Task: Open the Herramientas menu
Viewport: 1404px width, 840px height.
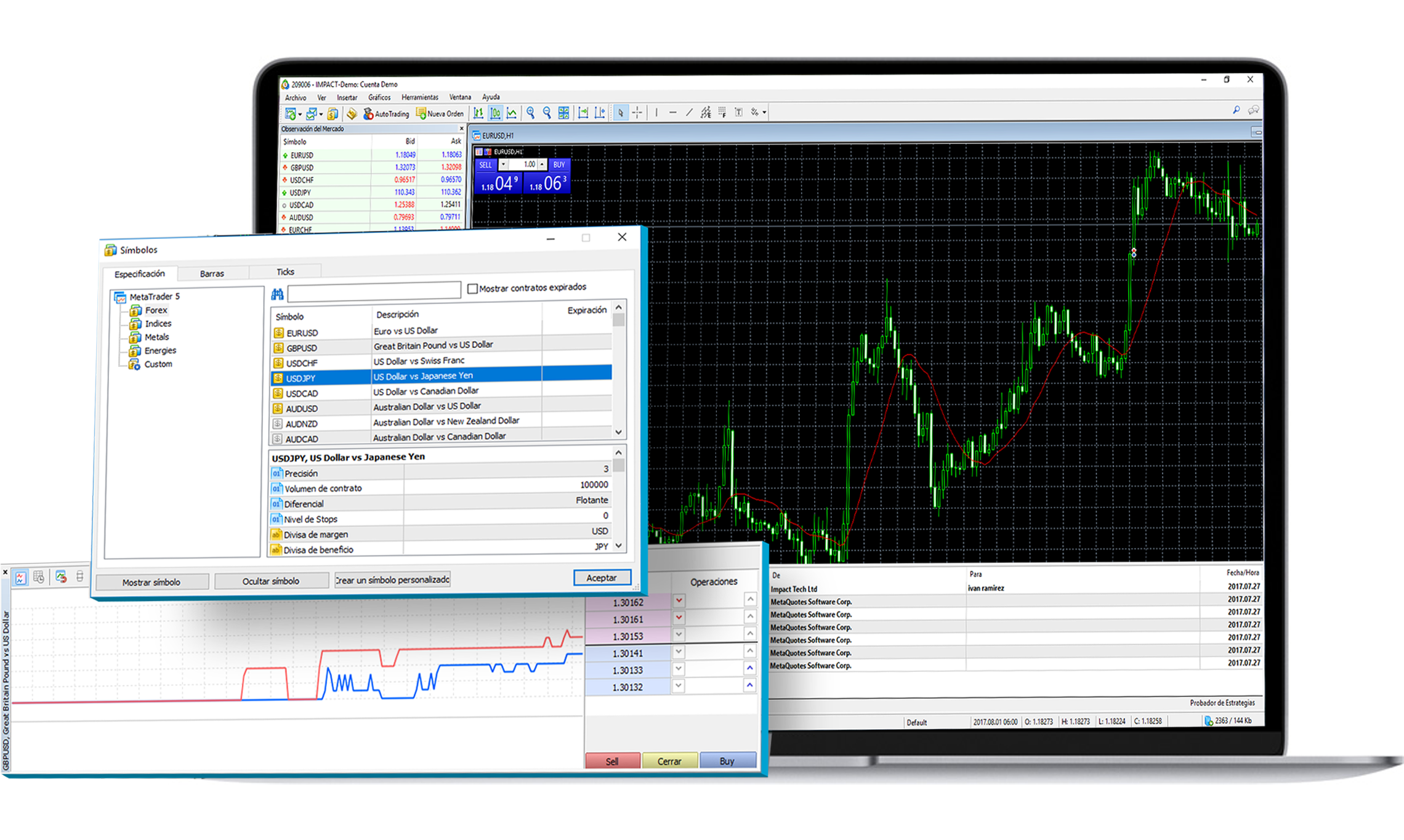Action: (419, 97)
